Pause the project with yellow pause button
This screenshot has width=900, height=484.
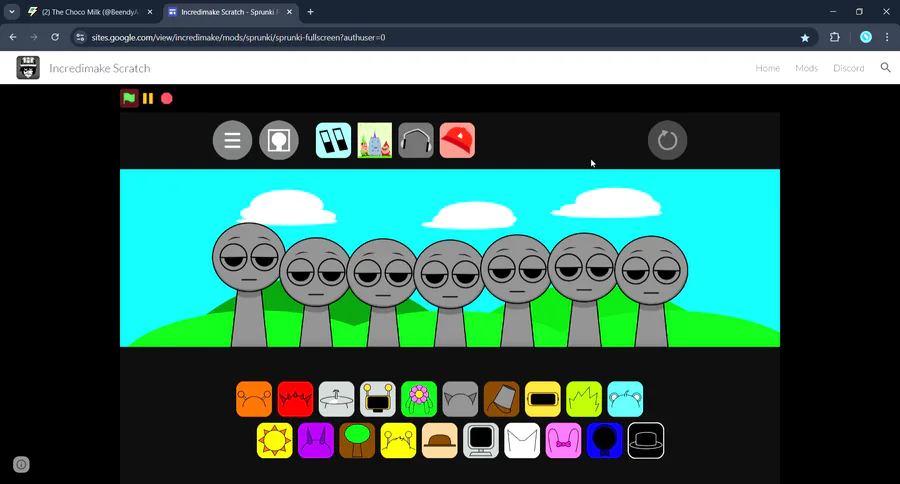(148, 99)
